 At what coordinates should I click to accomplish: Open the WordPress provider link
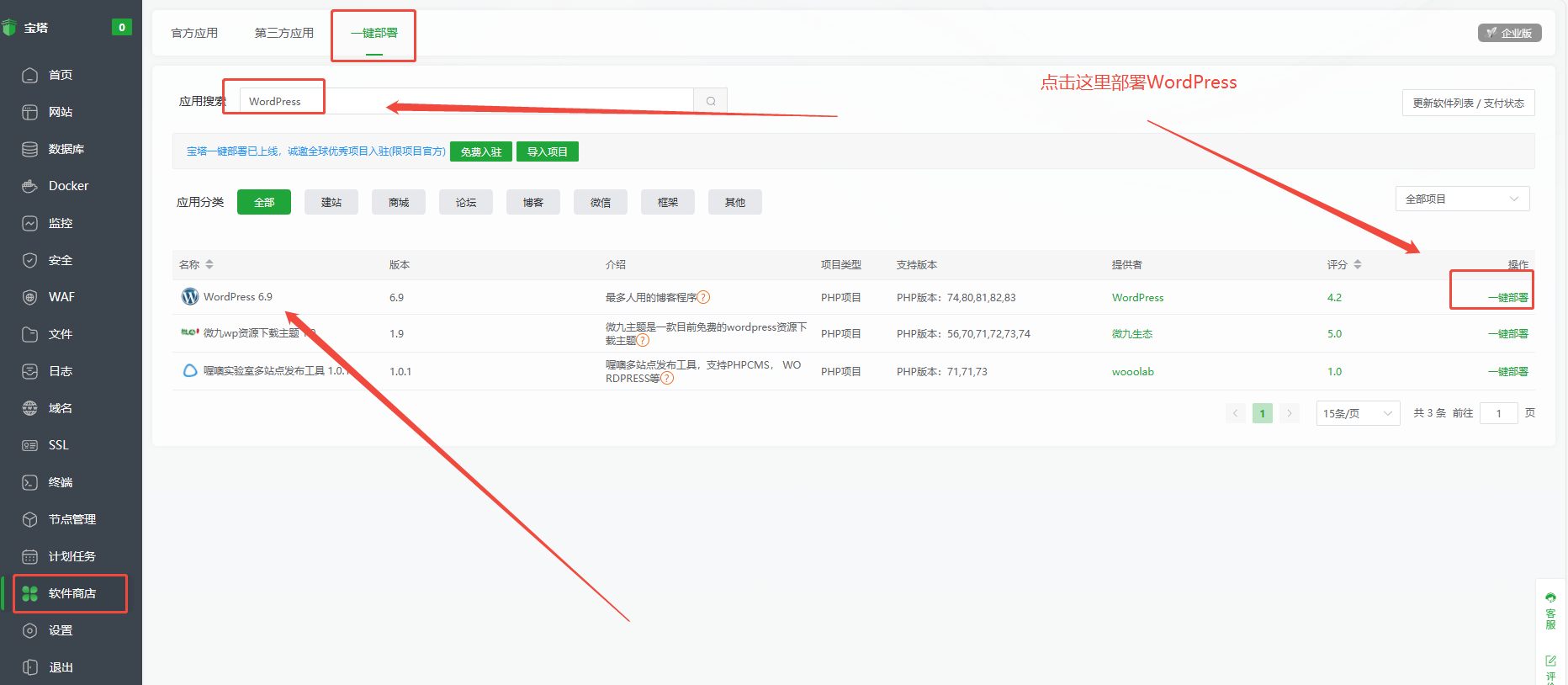(1138, 297)
